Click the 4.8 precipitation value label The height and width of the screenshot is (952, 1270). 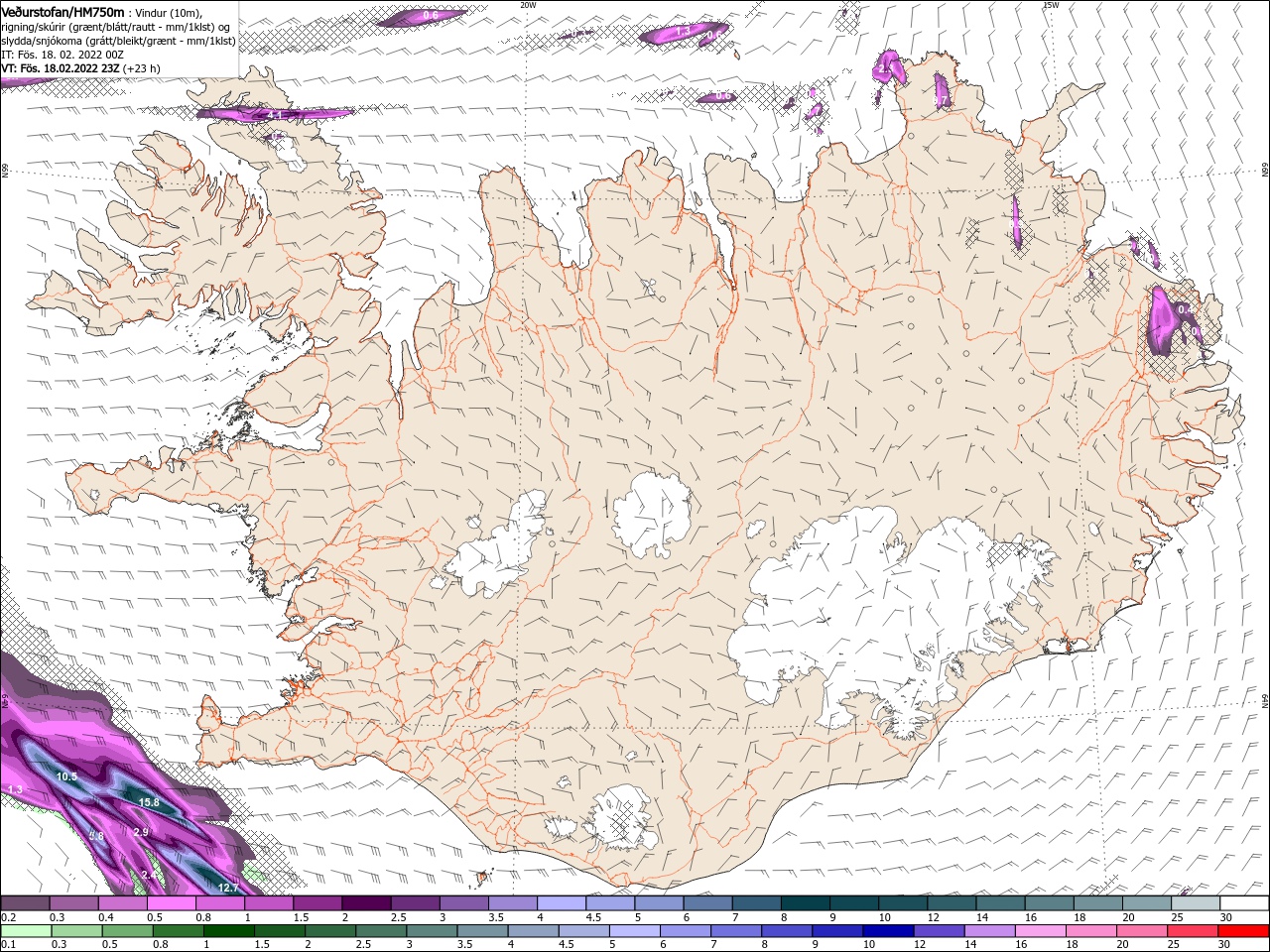tap(96, 836)
